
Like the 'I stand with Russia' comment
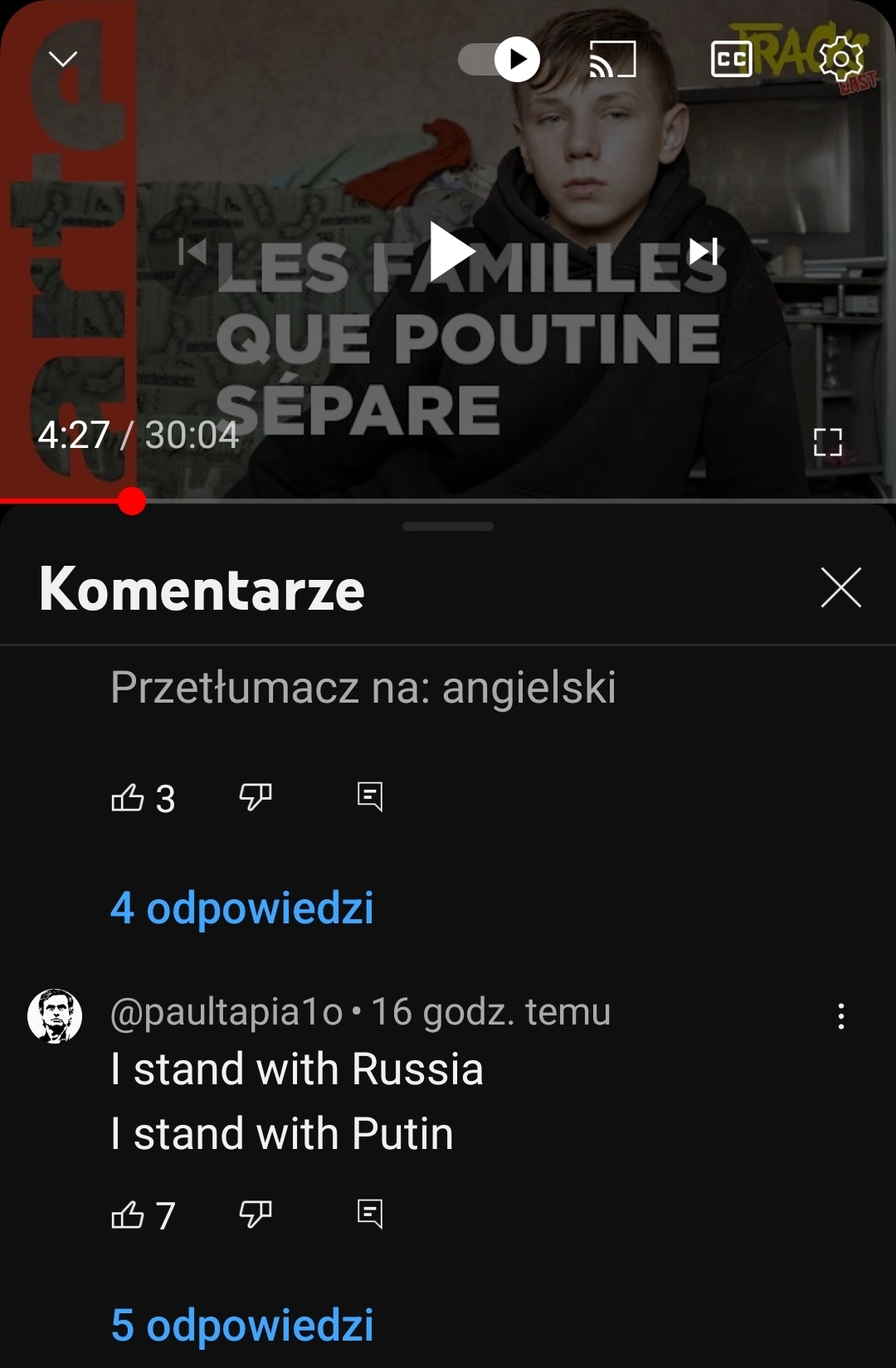(x=128, y=1215)
